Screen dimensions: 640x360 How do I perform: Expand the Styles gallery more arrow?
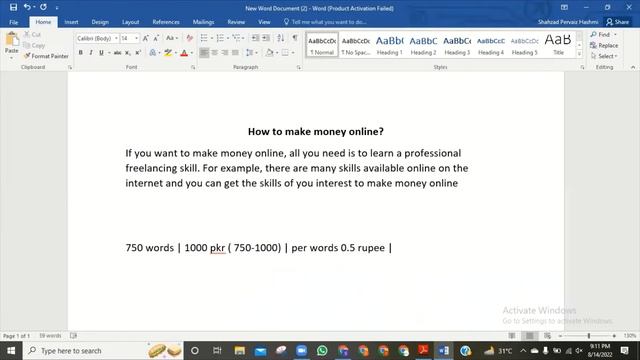click(579, 53)
